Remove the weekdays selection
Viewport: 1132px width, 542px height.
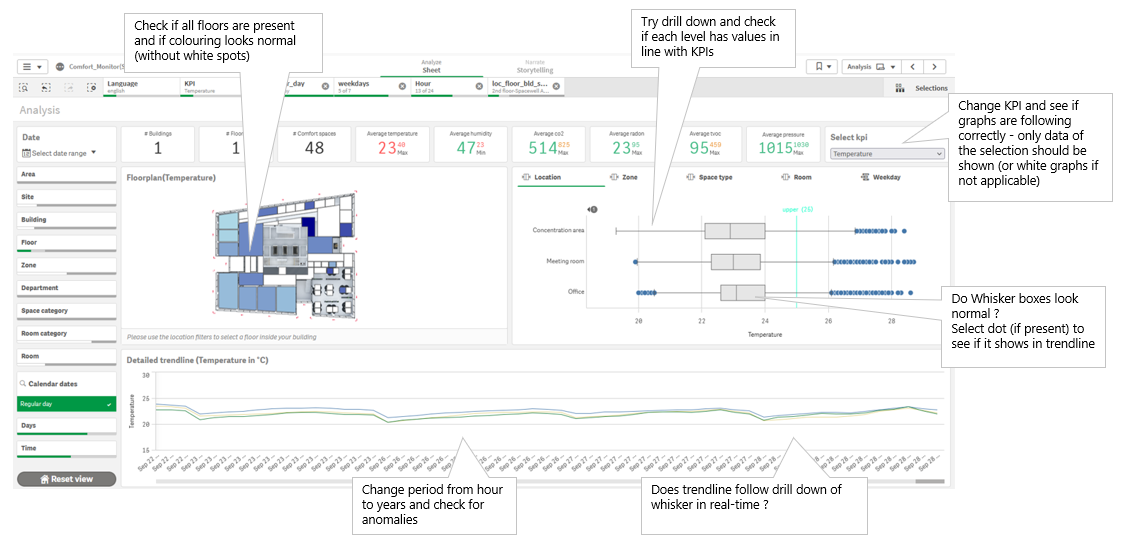(402, 86)
